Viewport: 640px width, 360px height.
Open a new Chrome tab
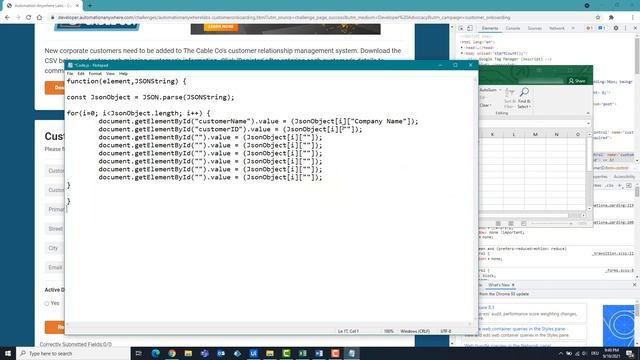90,6
